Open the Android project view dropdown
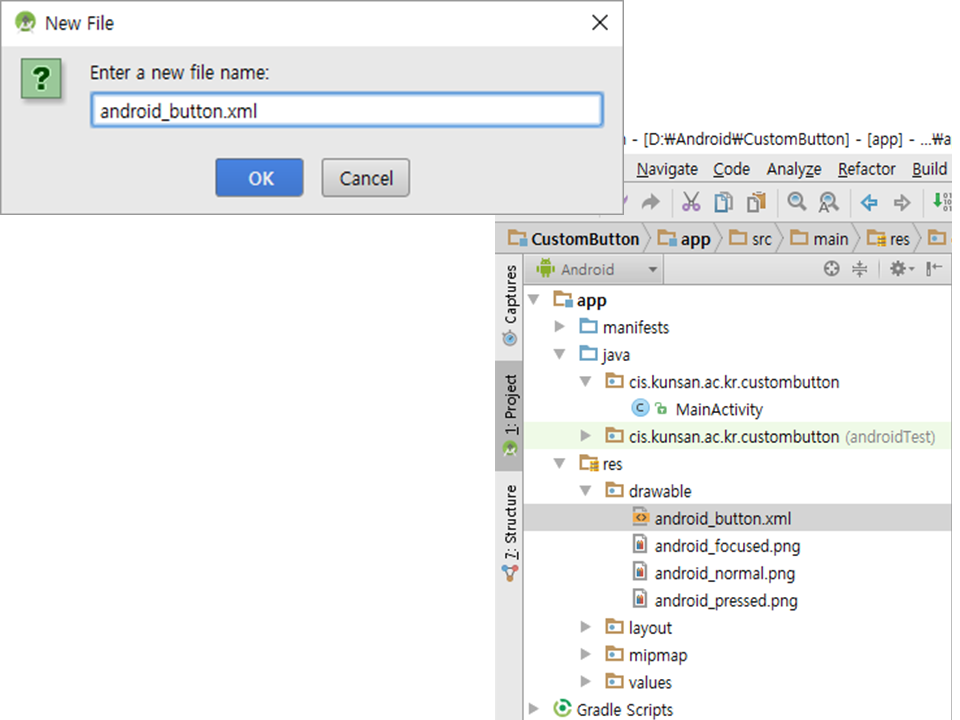Screen dimensions: 960x720 point(597,269)
